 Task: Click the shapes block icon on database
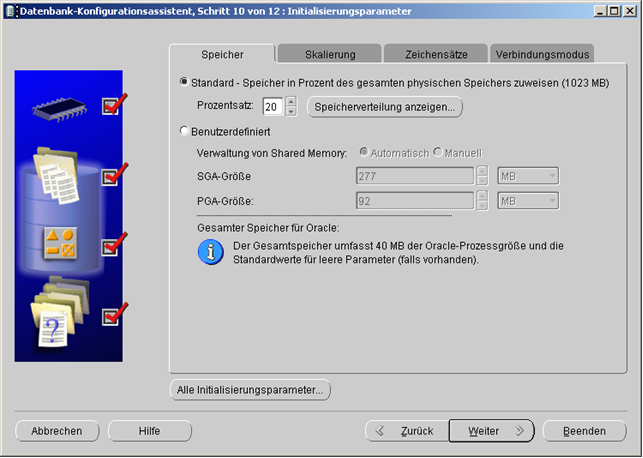tap(60, 243)
